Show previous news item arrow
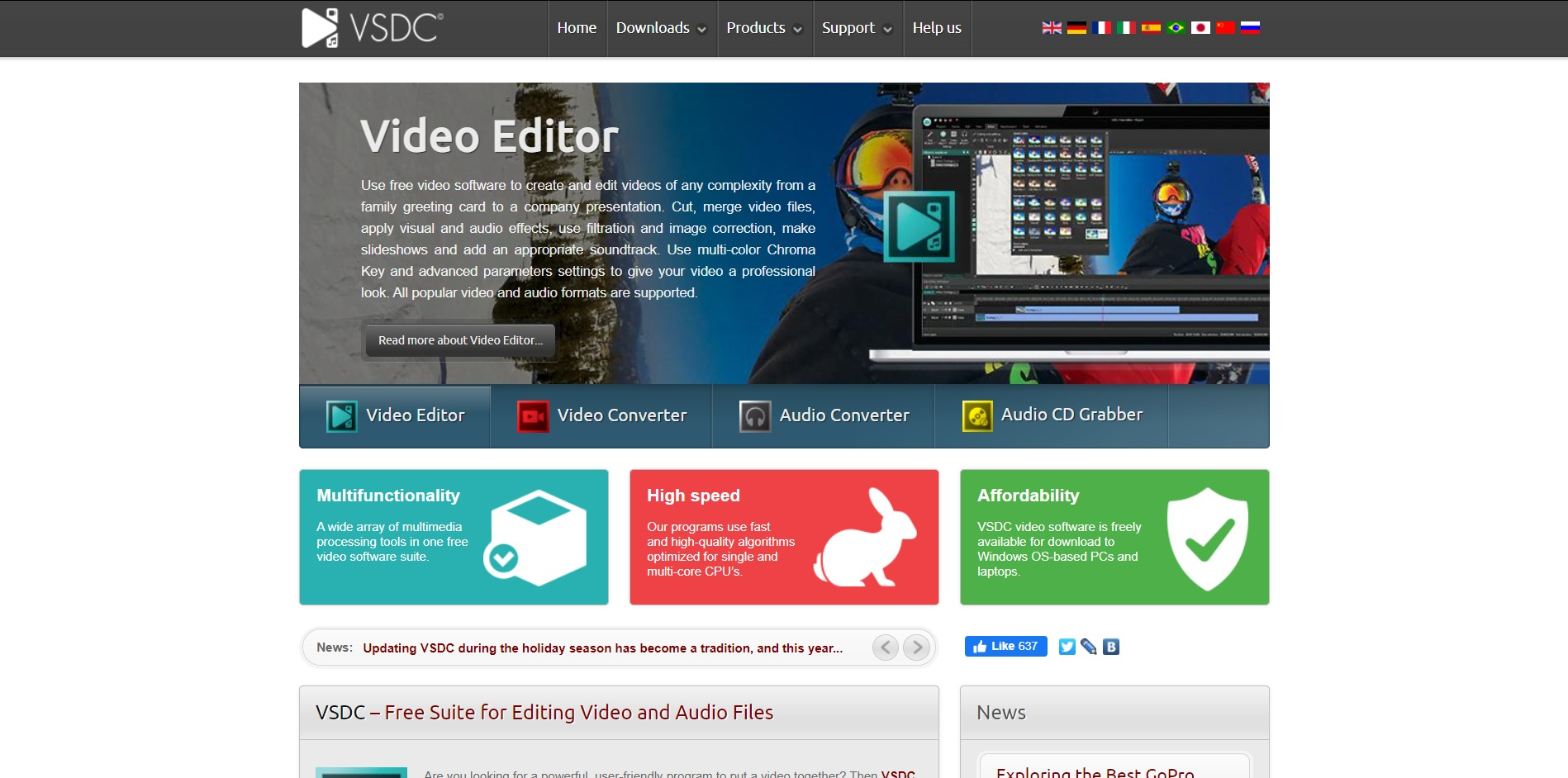 (x=886, y=648)
